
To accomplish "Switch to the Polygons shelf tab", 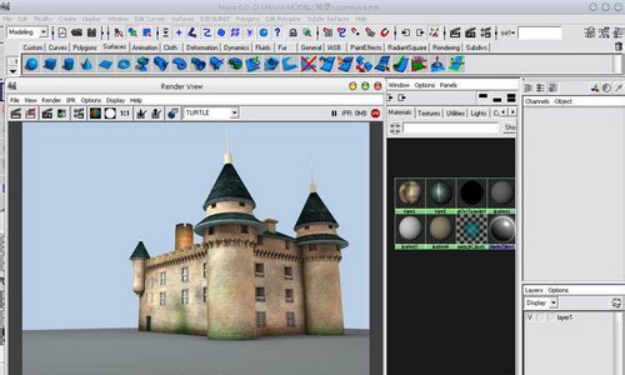I will click(x=85, y=47).
